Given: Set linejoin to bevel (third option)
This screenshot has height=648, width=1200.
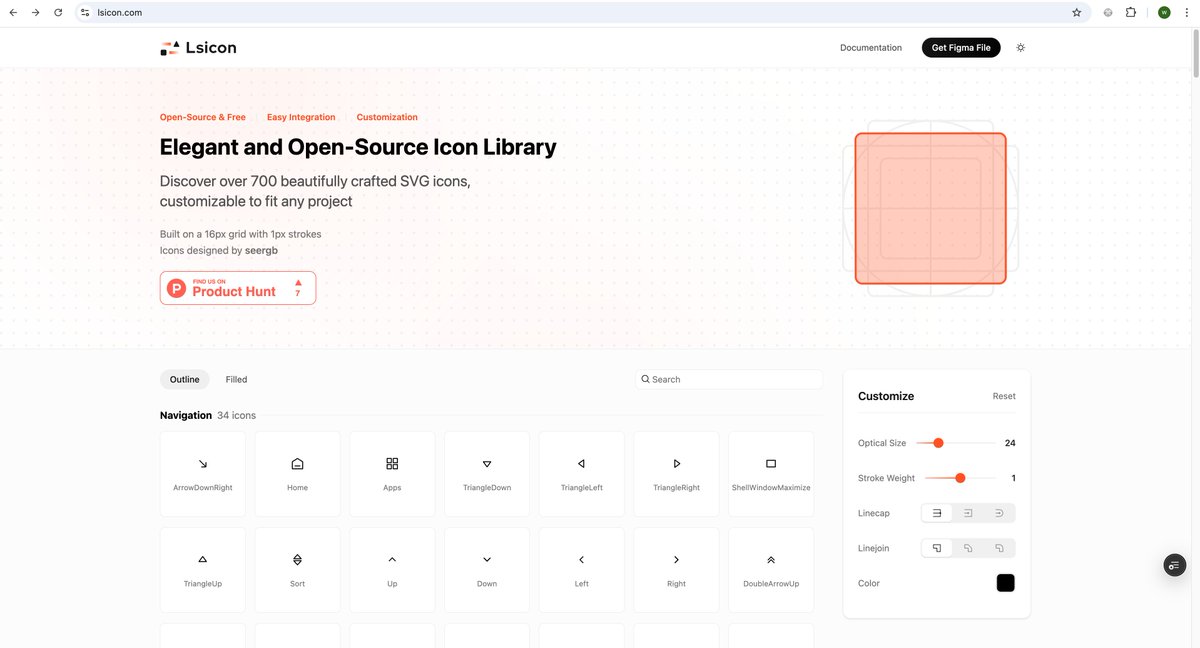Looking at the screenshot, I should (x=999, y=548).
